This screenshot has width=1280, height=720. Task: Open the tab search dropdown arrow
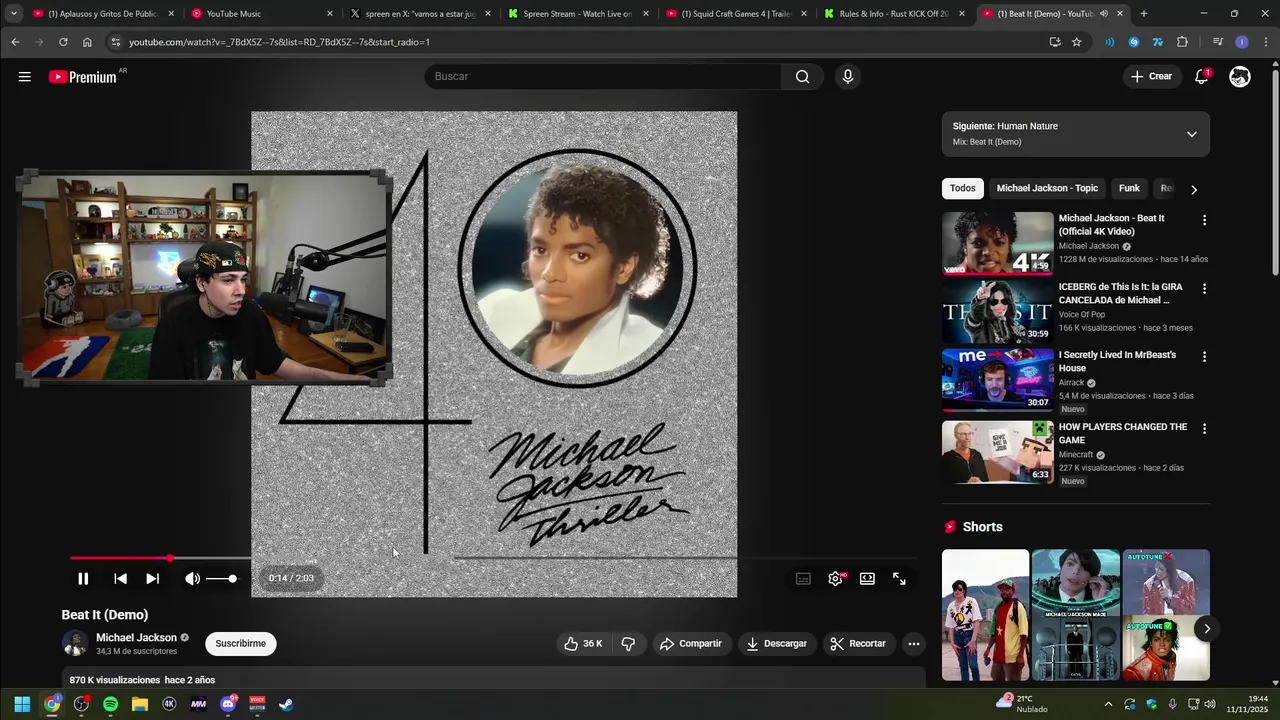14,14
